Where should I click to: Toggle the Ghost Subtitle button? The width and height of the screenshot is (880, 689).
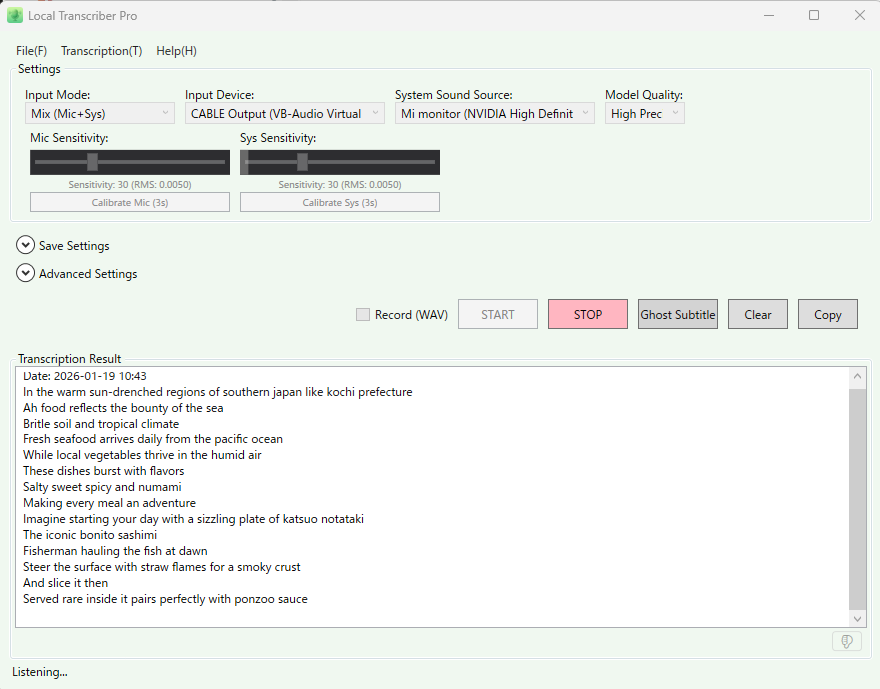coord(677,314)
